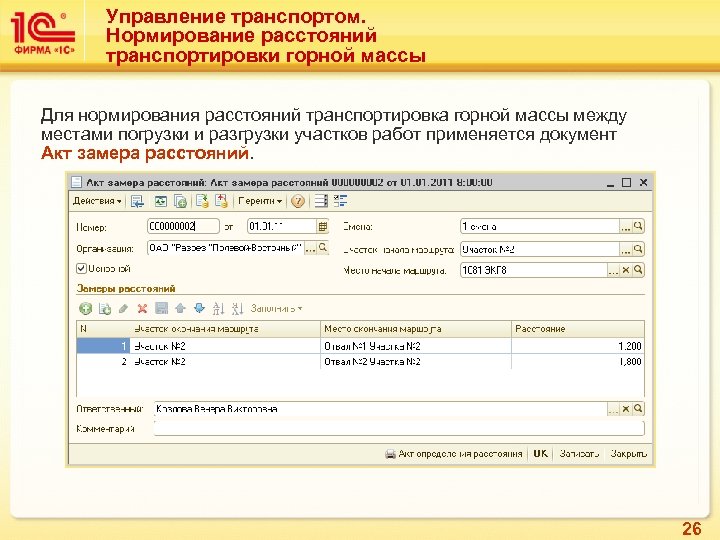Click the Записать button
720x540 pixels.
[579, 454]
